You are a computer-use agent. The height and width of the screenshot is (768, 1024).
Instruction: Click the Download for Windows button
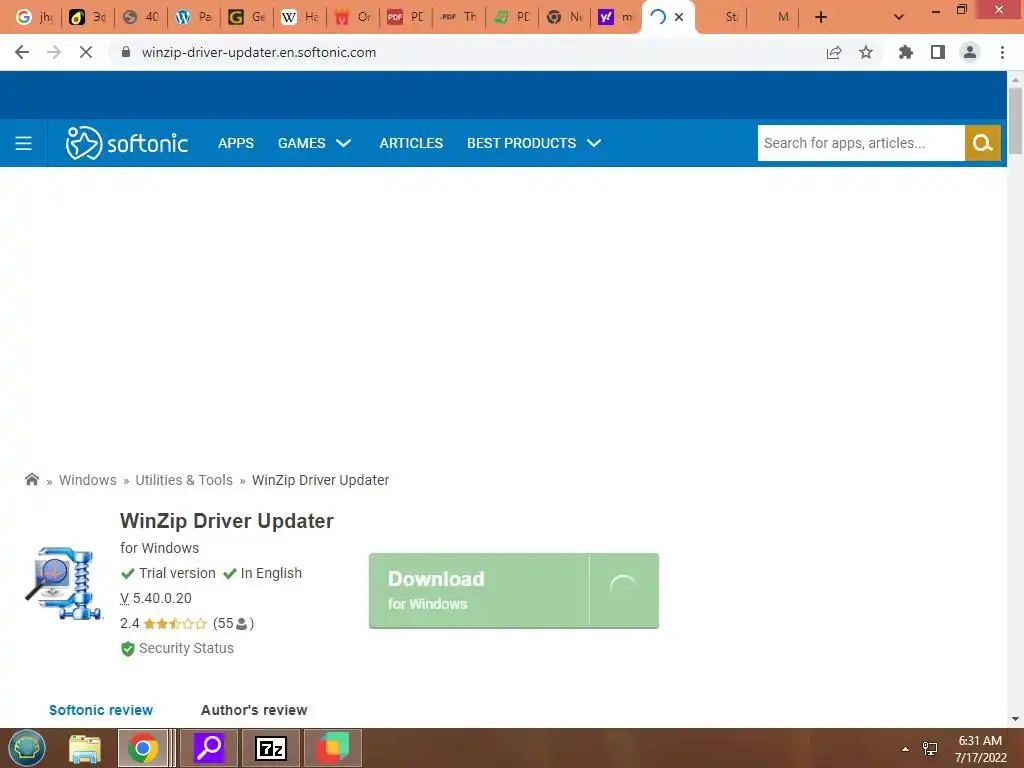514,591
